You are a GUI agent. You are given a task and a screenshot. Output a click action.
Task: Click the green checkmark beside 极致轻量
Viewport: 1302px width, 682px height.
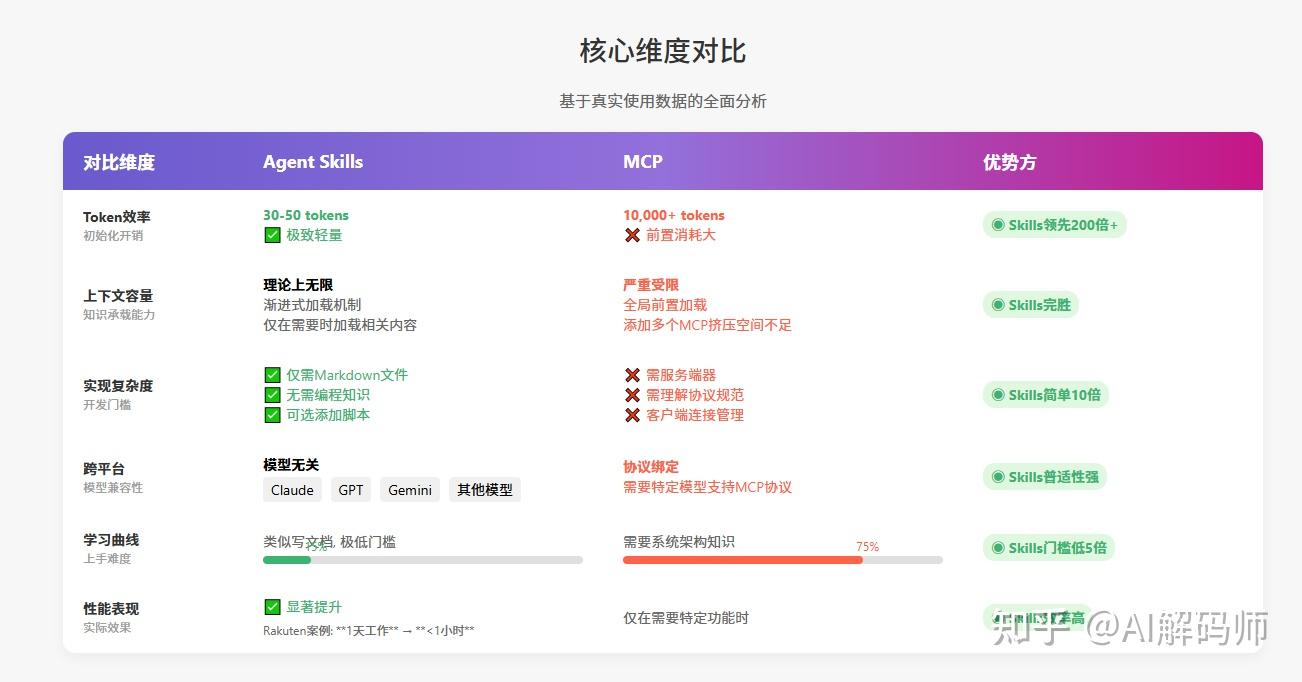[x=272, y=235]
